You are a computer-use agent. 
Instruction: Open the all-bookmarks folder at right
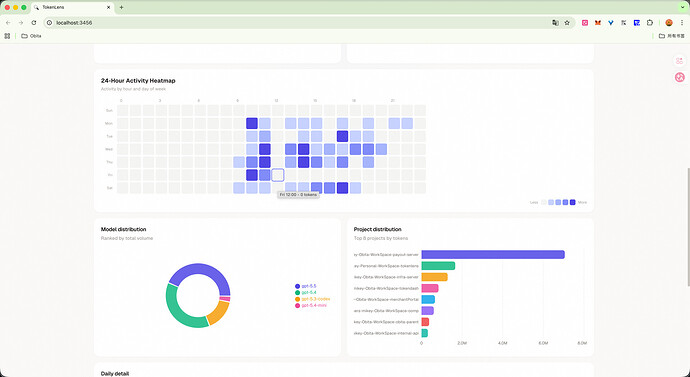(x=672, y=36)
